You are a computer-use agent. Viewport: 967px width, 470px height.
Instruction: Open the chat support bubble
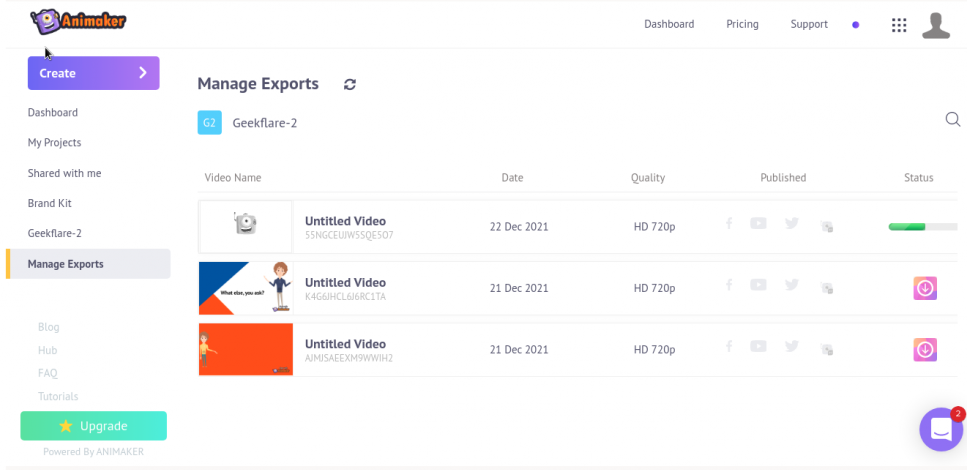941,429
